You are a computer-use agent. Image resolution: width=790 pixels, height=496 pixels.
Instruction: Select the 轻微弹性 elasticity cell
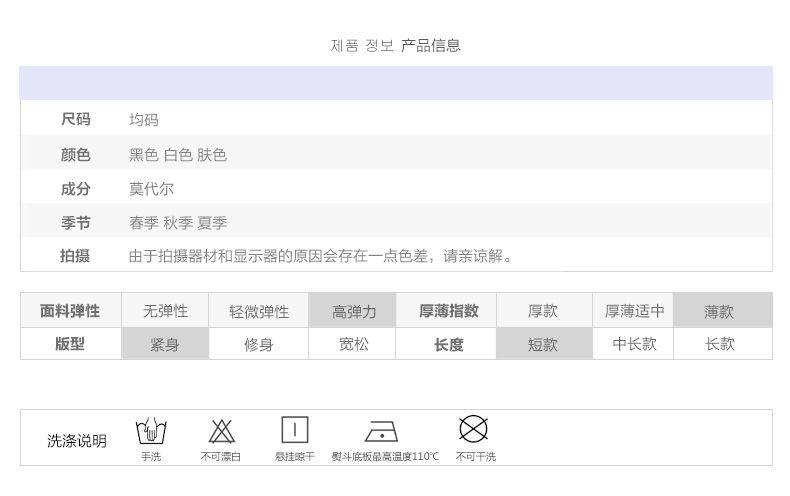coord(258,311)
